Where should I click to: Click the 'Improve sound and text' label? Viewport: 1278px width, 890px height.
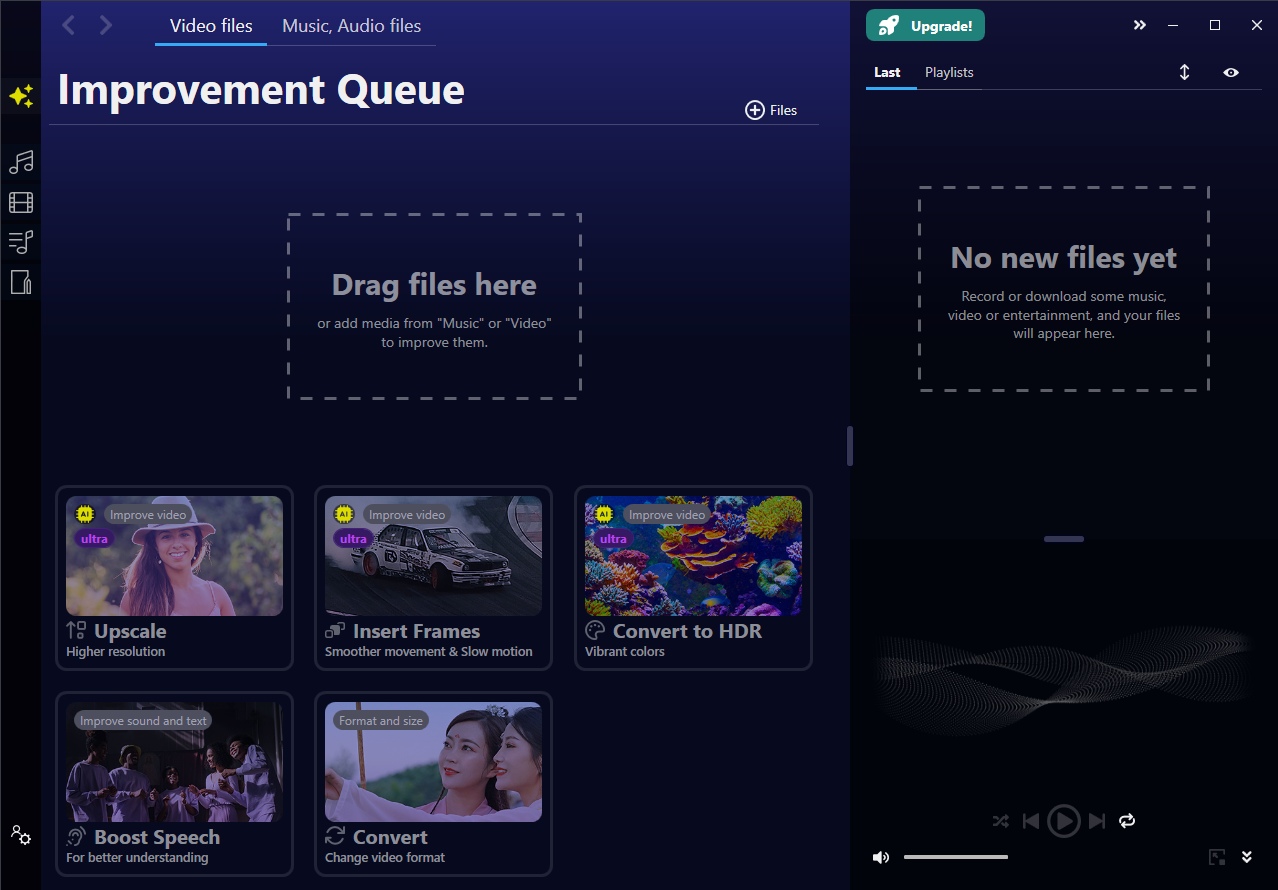point(143,721)
